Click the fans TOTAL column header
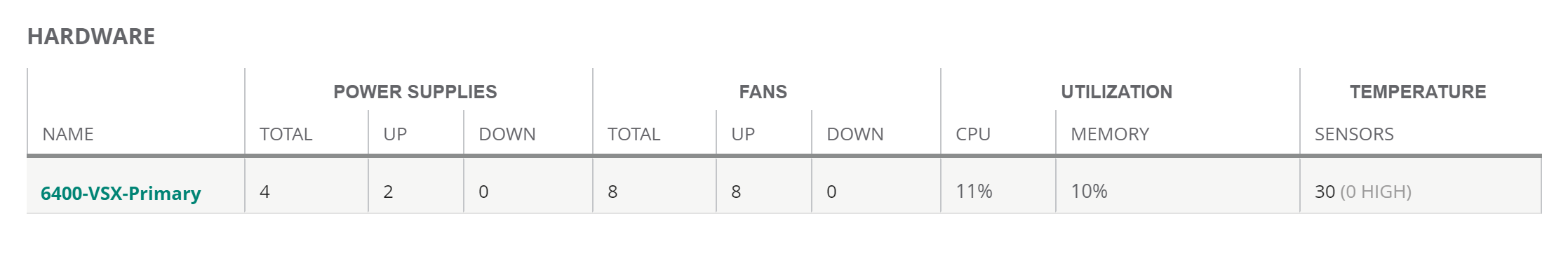The height and width of the screenshot is (254, 1568). click(x=634, y=134)
